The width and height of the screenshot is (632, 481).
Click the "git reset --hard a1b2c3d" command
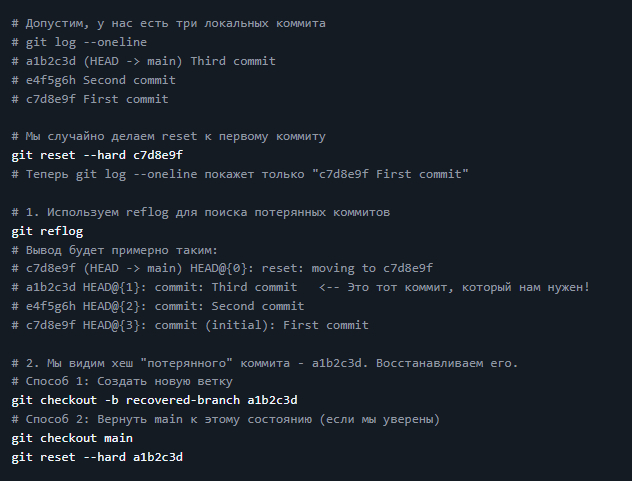coord(97,457)
